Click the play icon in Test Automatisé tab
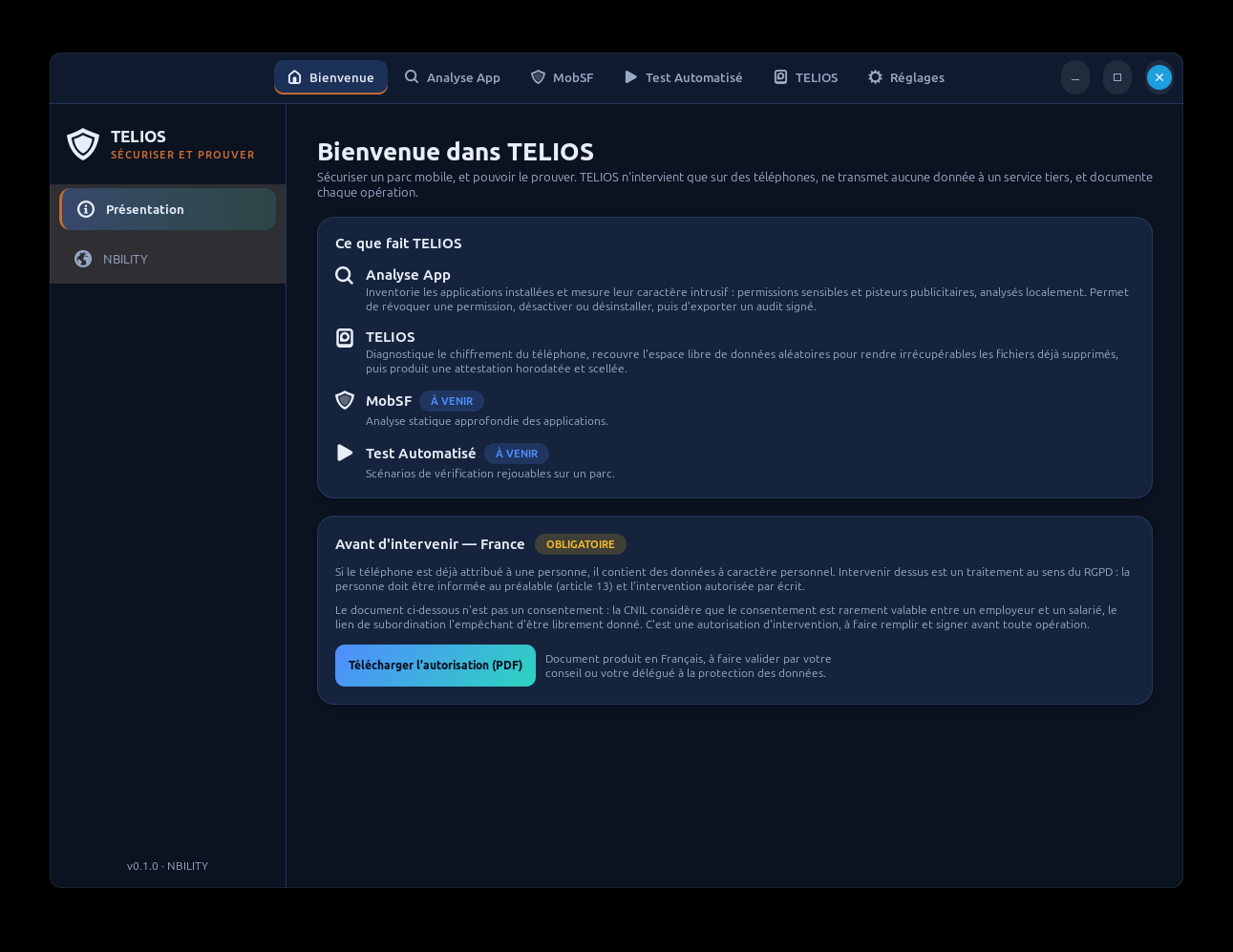1233x952 pixels. click(630, 76)
